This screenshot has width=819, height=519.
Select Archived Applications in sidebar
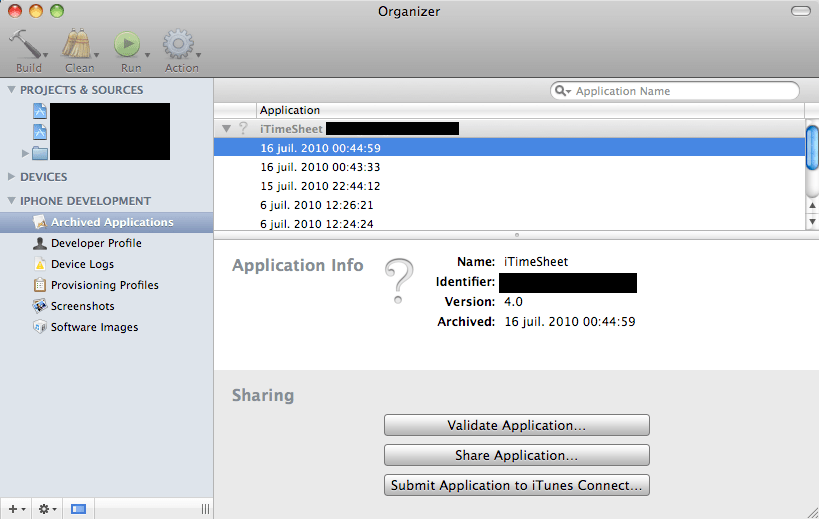coord(112,222)
